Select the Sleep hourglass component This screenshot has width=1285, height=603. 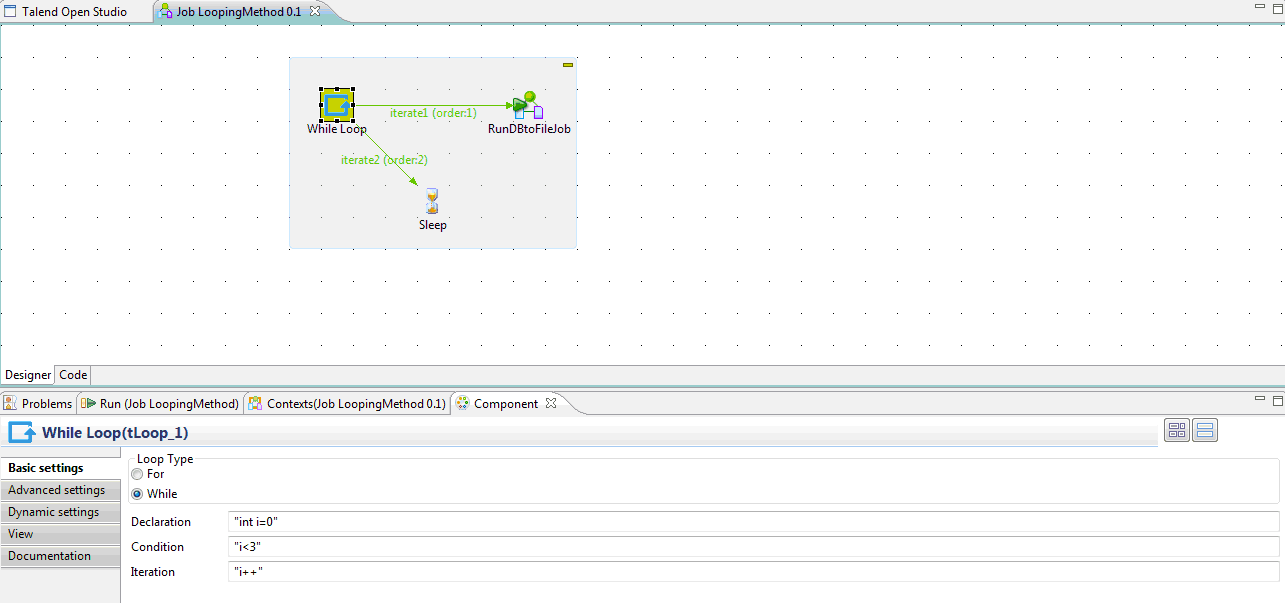[x=432, y=200]
